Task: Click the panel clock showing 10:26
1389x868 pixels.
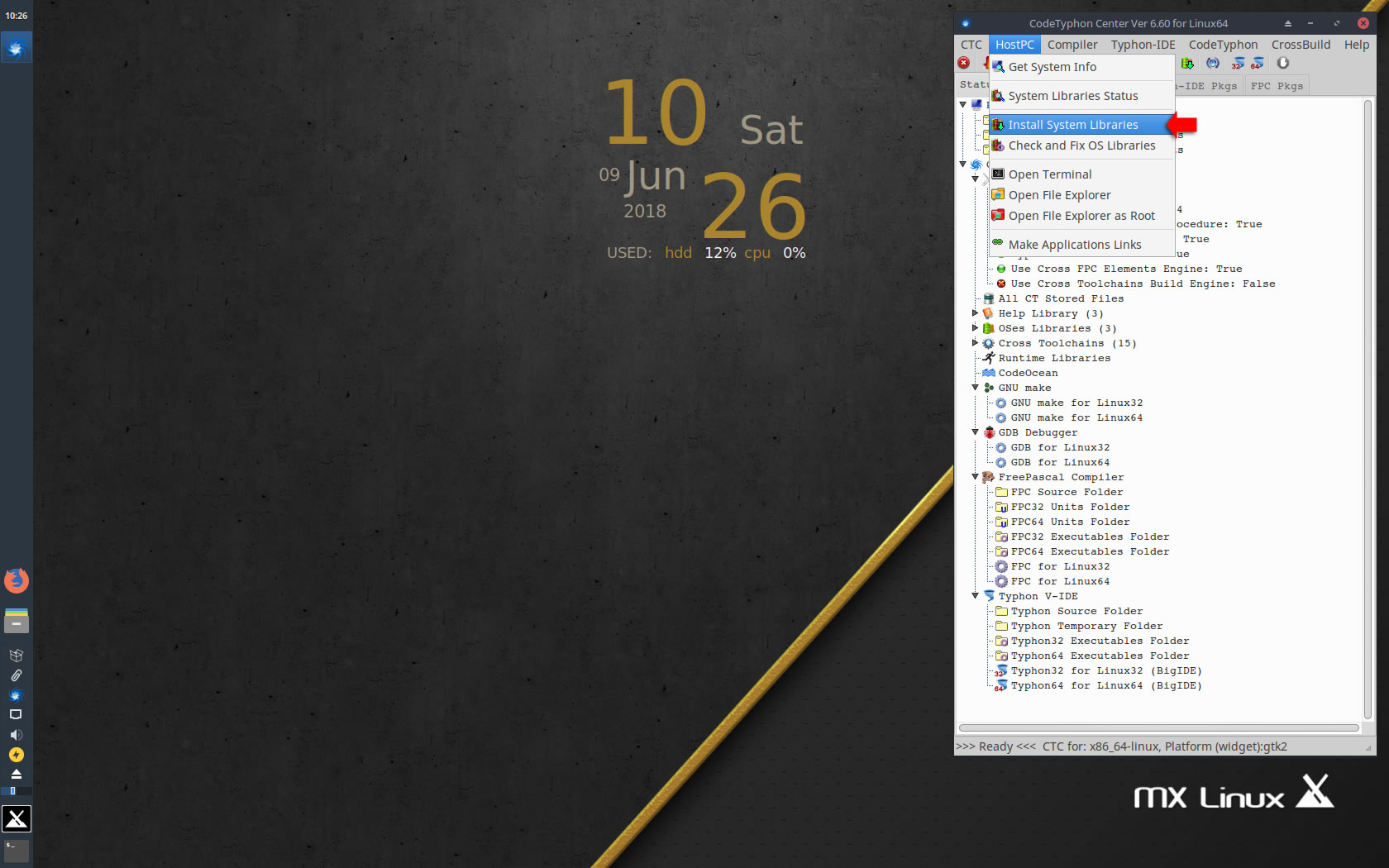Action: click(x=16, y=16)
